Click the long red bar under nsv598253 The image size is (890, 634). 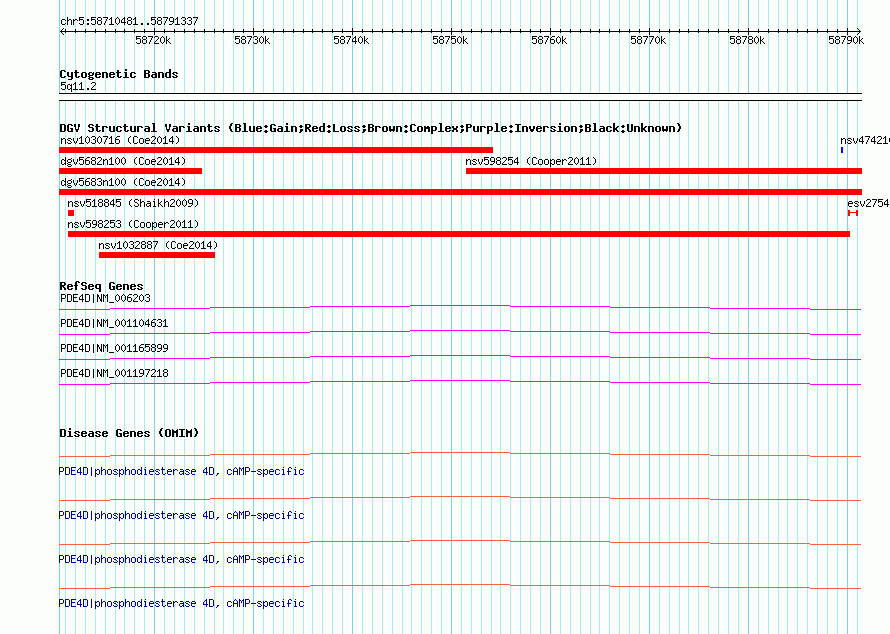point(459,234)
